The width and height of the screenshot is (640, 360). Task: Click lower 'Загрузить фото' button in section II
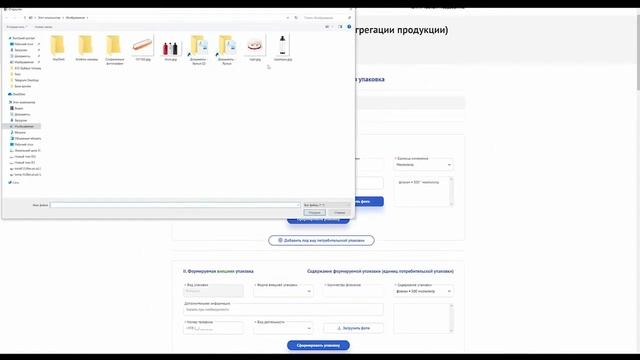(x=354, y=328)
